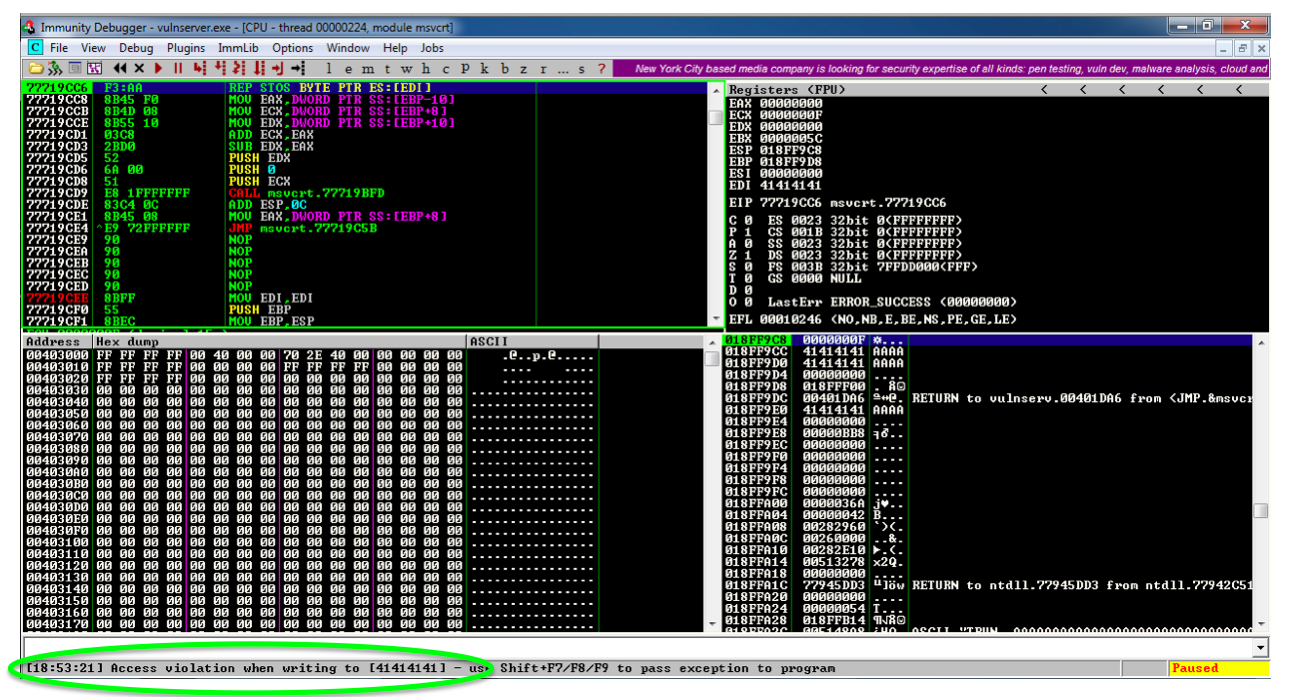
Task: Show the breakpoints window 'b' button
Action: [x=505, y=69]
